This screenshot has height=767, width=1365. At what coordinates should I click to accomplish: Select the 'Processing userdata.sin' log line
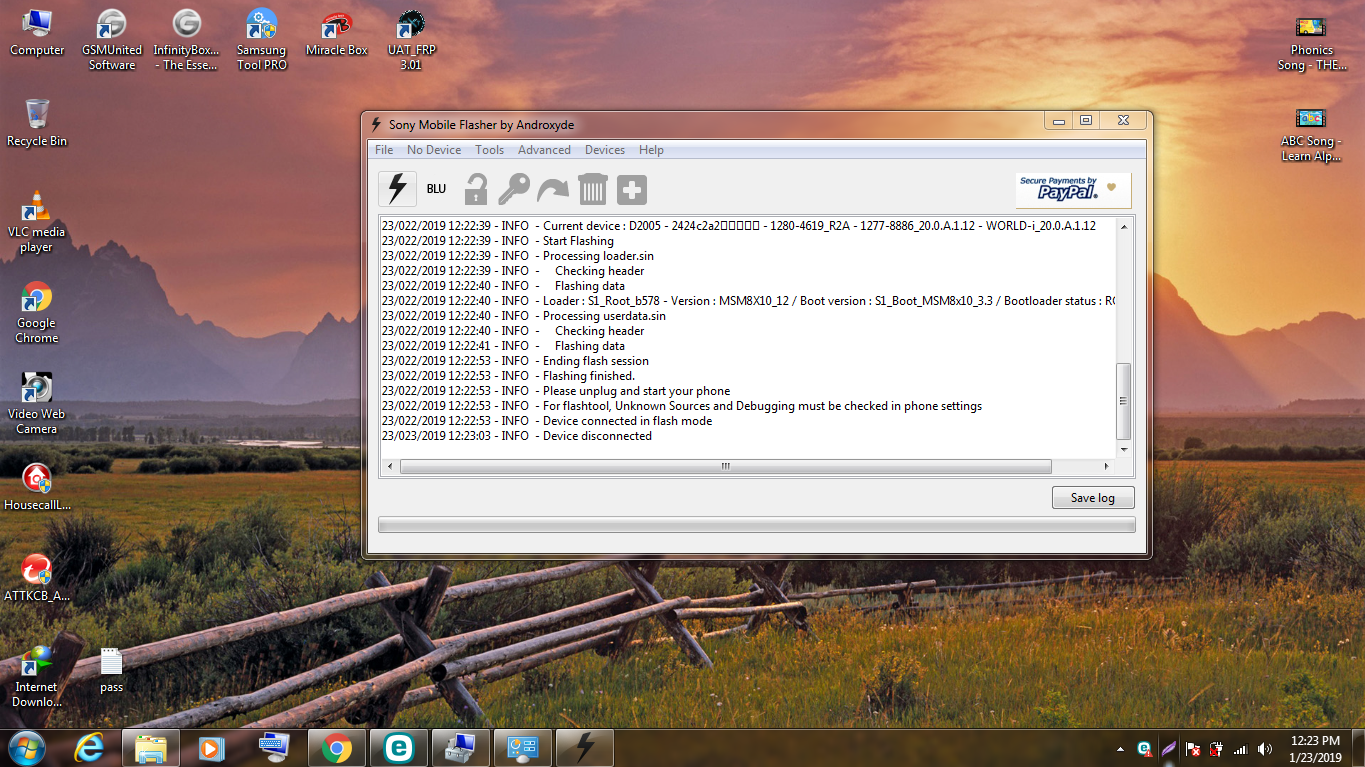point(524,316)
